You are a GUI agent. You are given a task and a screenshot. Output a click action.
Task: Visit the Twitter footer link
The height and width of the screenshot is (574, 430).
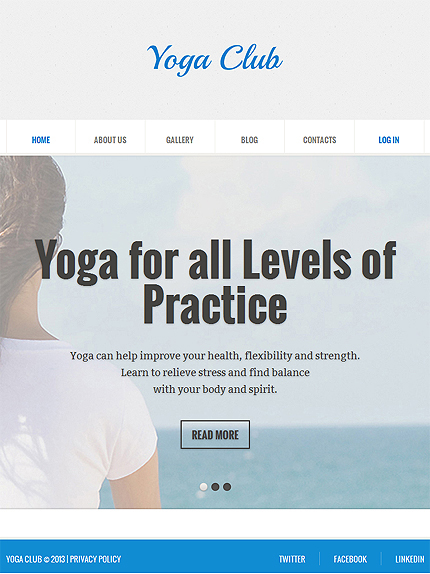(x=292, y=559)
